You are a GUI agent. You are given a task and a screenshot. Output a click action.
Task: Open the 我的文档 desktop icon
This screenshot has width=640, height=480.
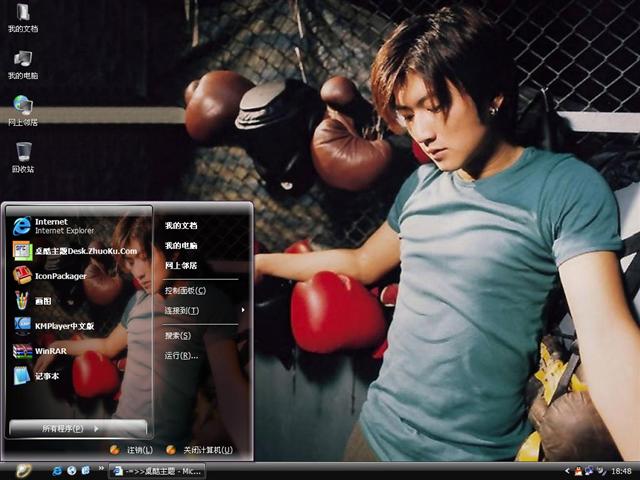(23, 18)
